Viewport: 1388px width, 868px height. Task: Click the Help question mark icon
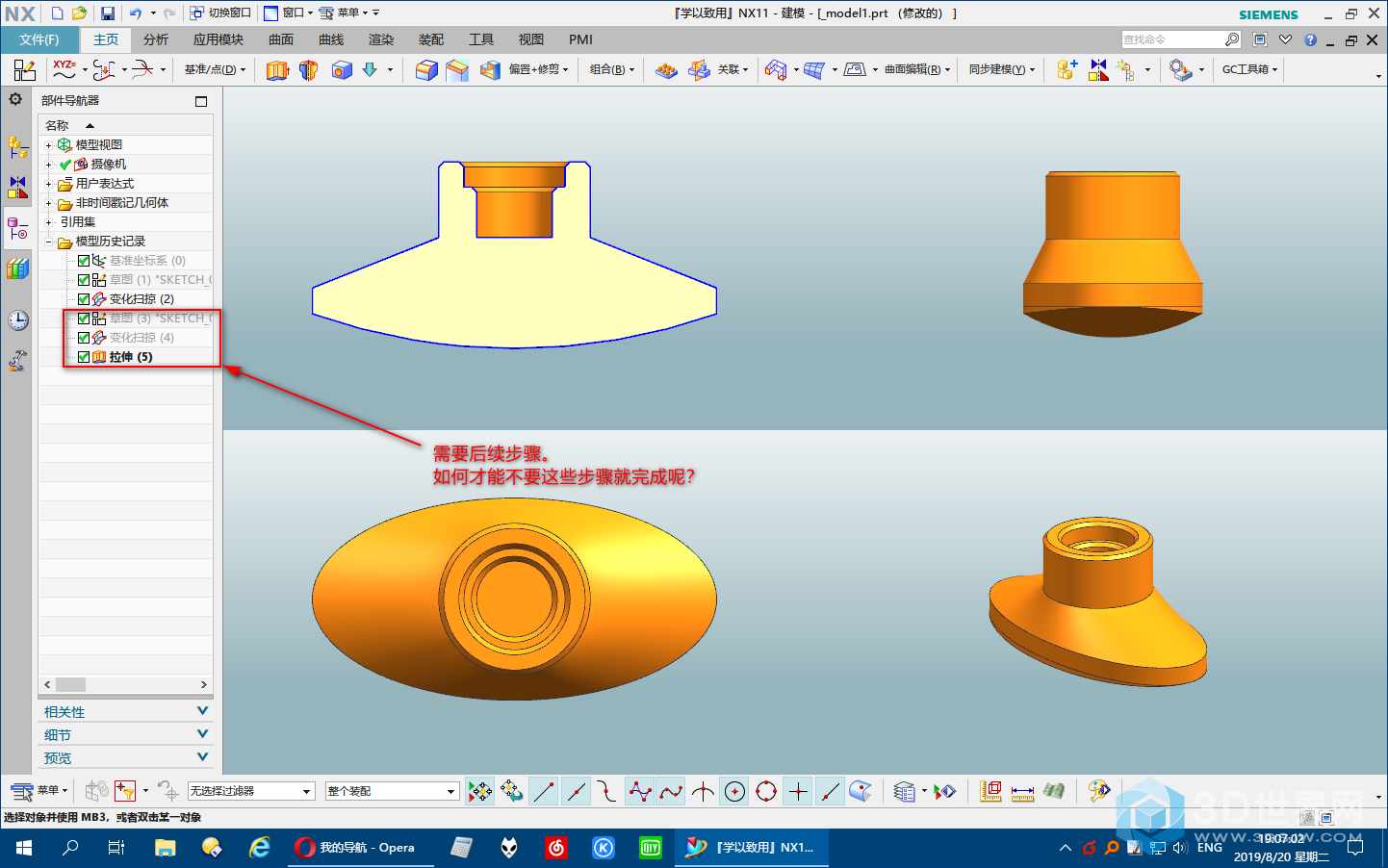pos(1310,39)
